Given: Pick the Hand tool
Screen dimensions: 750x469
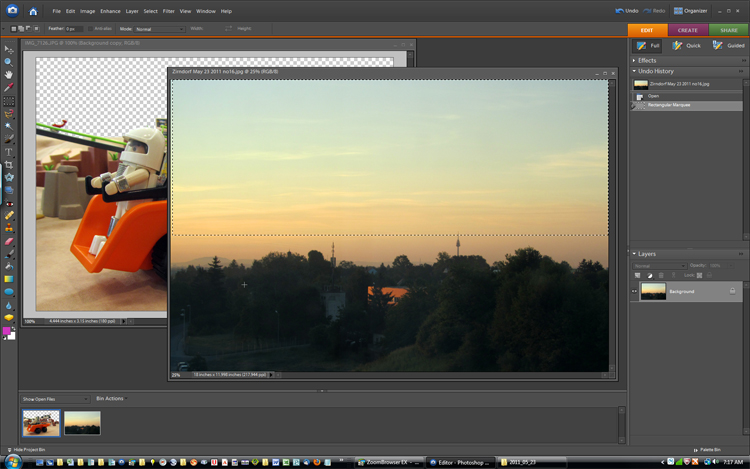Looking at the screenshot, I should coord(9,74).
